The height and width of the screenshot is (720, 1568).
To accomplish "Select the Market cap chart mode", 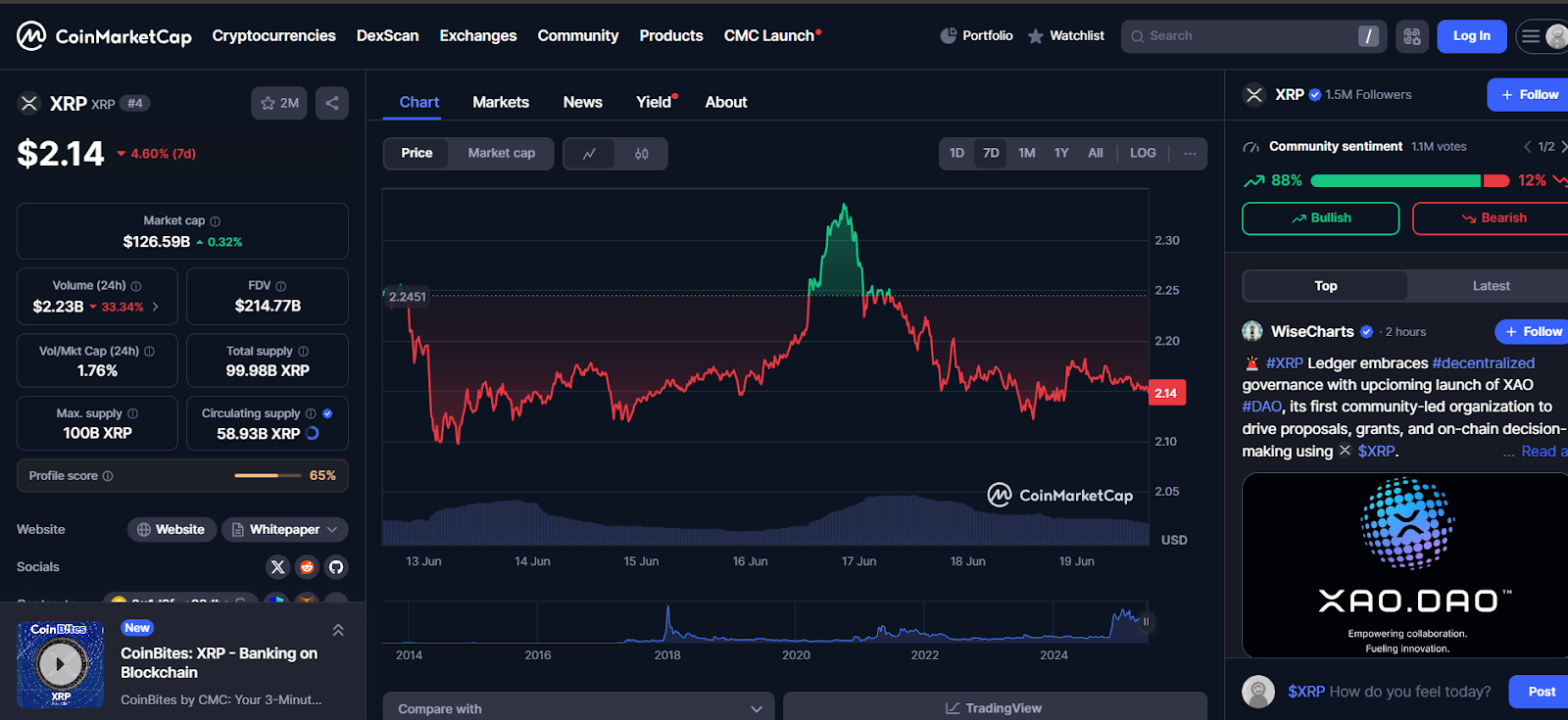I will coord(502,153).
